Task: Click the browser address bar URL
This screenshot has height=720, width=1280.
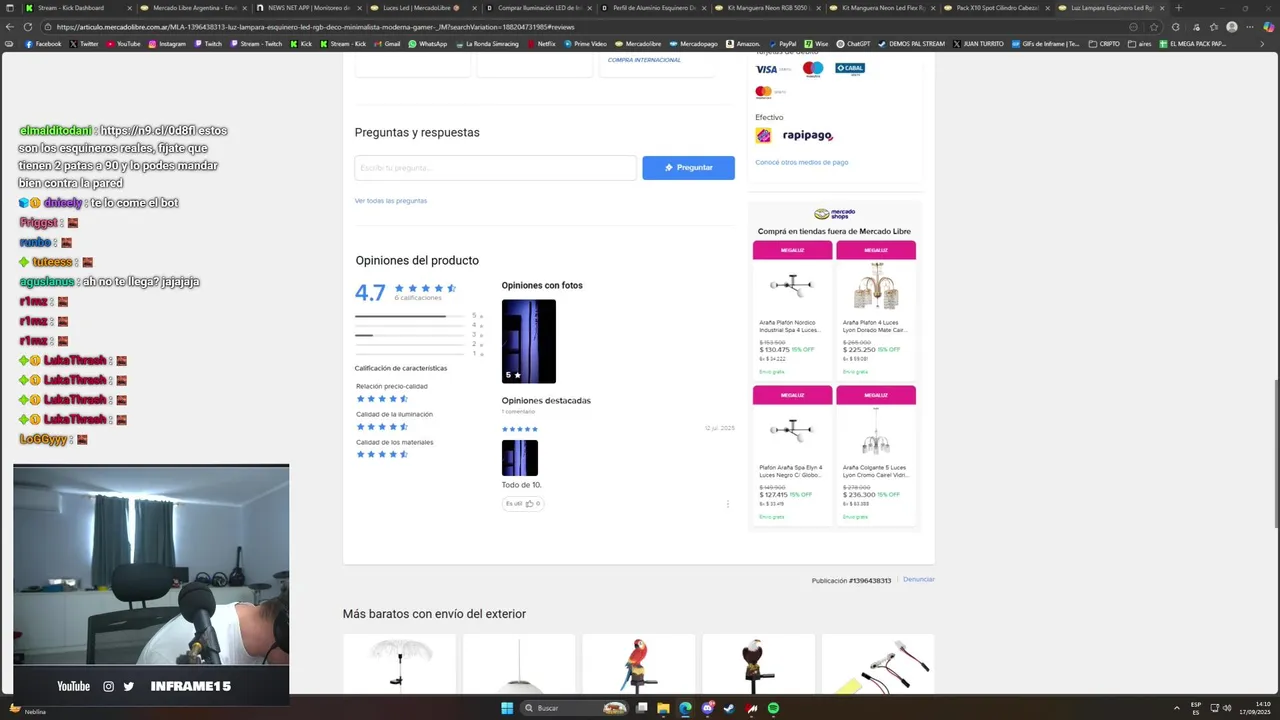Action: (x=315, y=27)
